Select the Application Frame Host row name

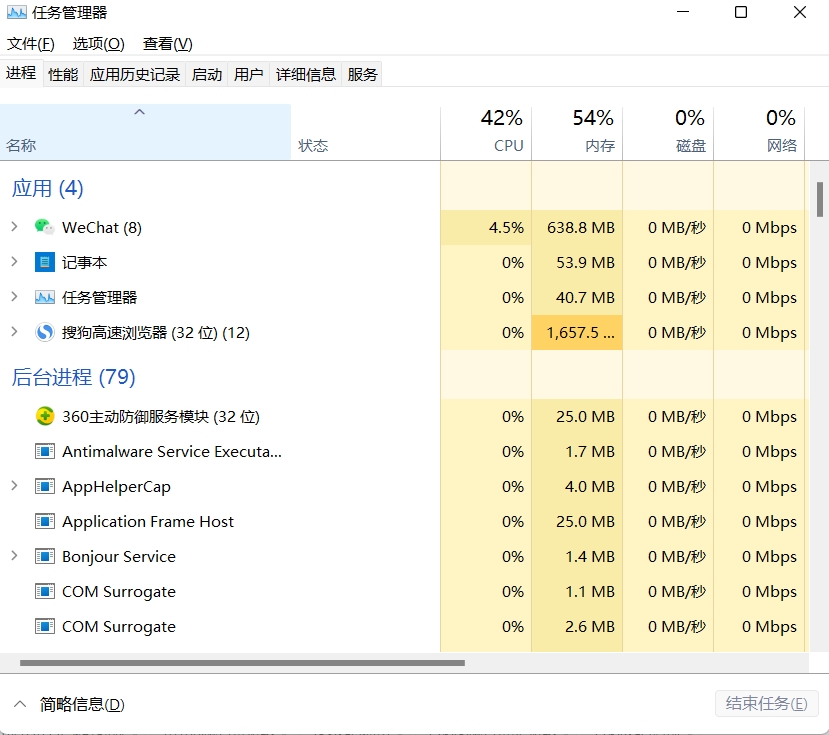(x=148, y=521)
